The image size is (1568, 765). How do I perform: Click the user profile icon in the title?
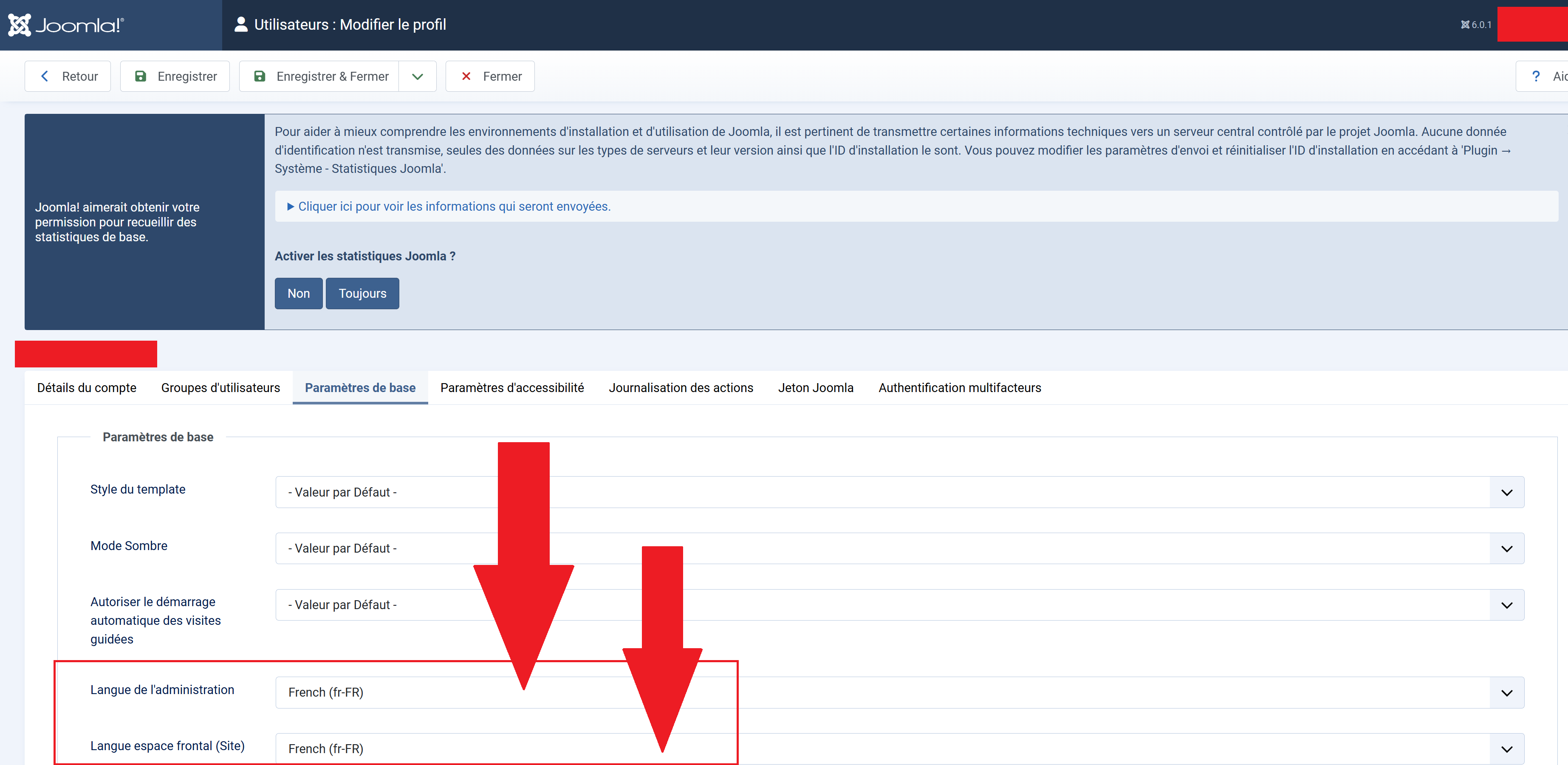241,24
